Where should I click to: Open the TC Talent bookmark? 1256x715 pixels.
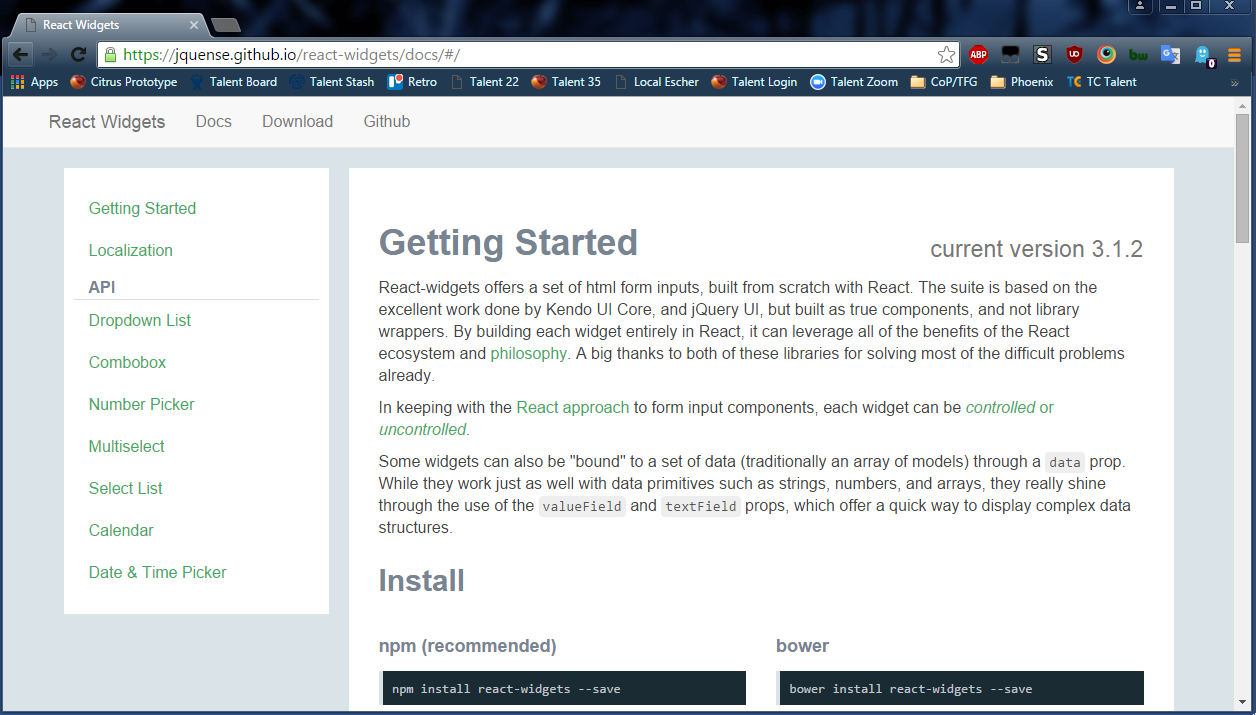(1101, 82)
